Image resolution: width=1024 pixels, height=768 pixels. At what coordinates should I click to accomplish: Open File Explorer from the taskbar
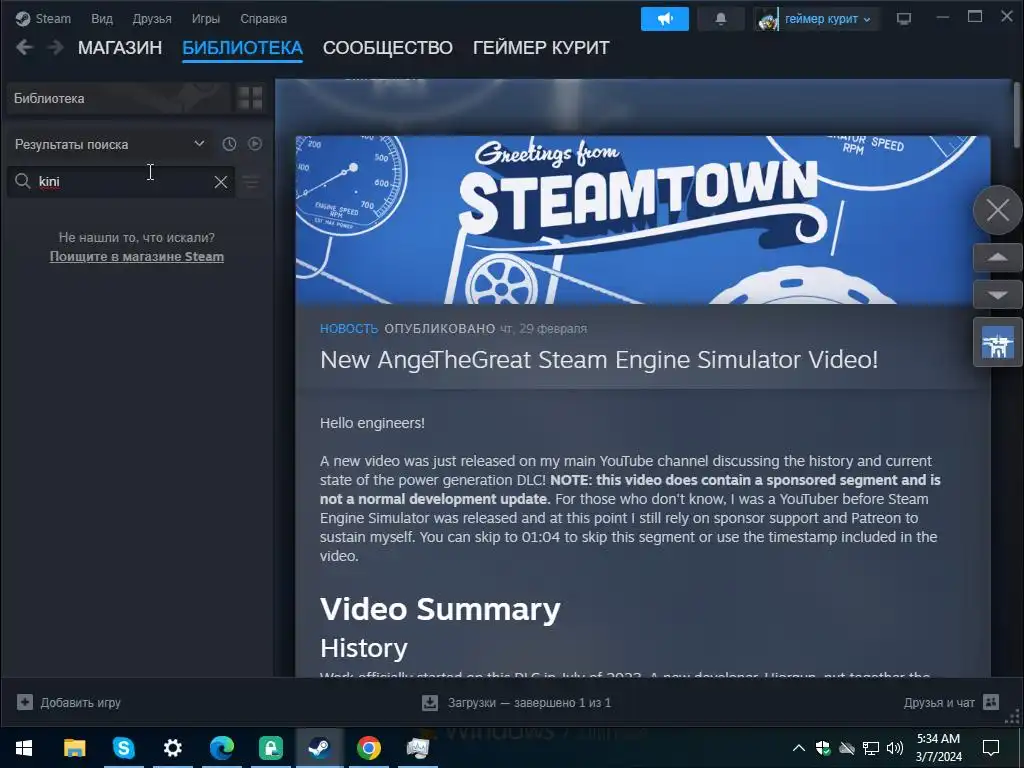point(74,748)
